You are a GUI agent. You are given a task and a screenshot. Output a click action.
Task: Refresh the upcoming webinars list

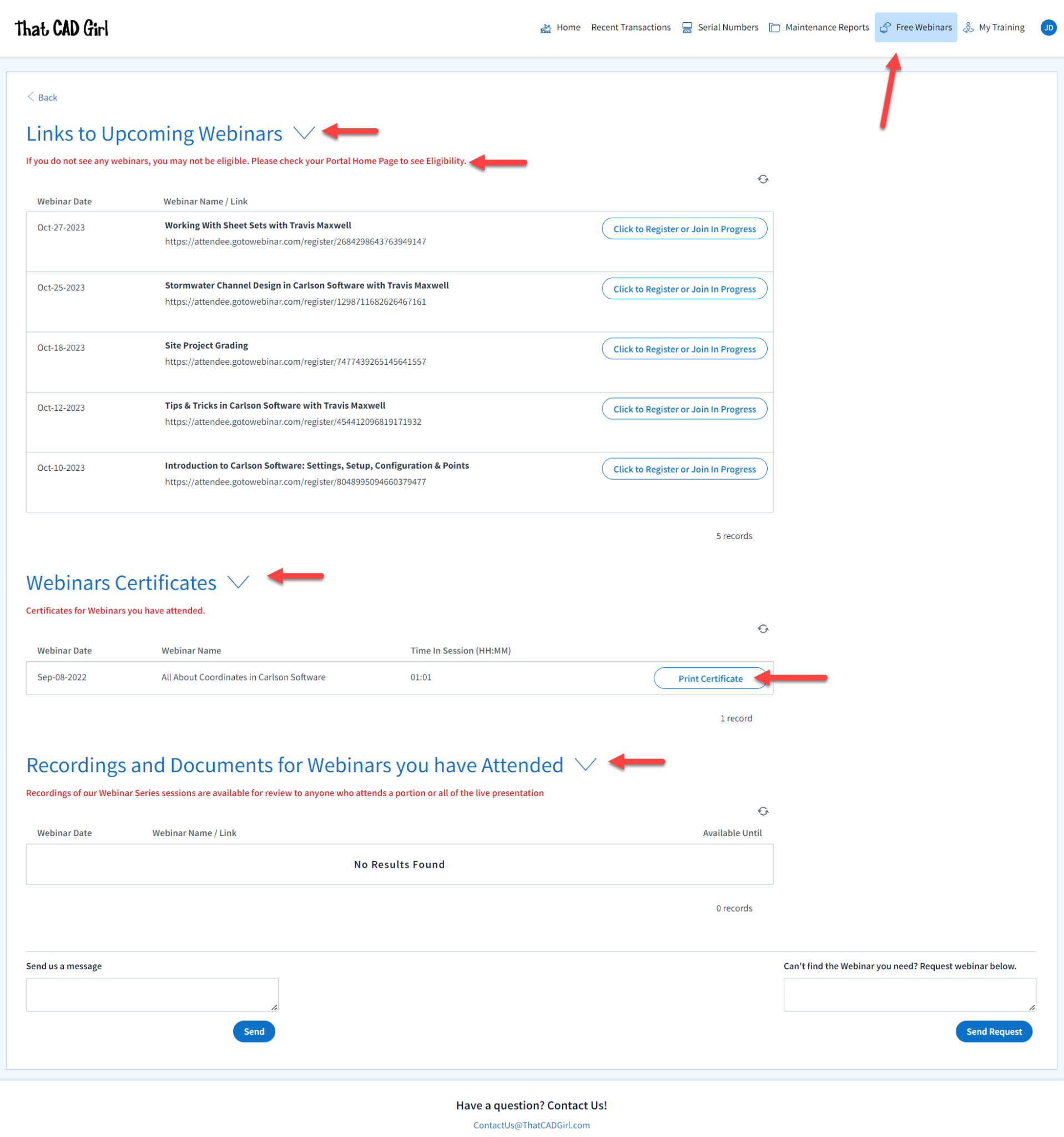[763, 179]
